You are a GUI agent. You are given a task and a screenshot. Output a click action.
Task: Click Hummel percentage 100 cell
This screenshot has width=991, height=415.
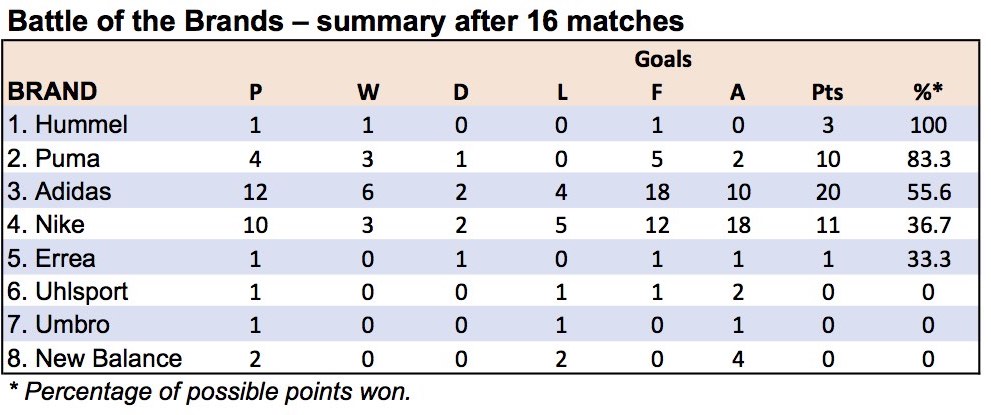tap(926, 125)
